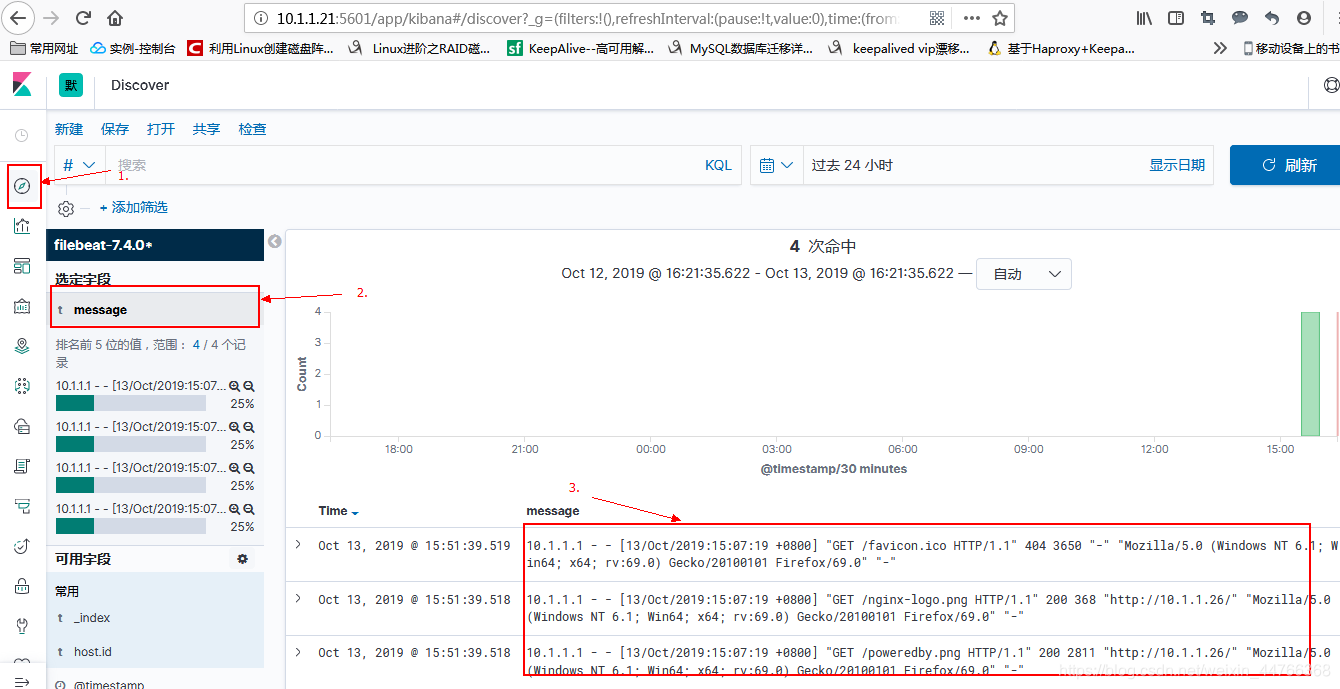Open the Visualize chart icon in sidebar

tap(22, 226)
